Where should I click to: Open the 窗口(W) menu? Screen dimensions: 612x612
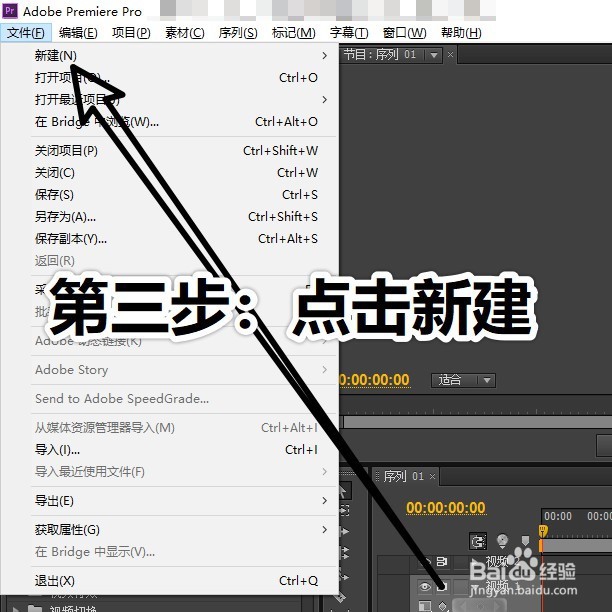404,32
